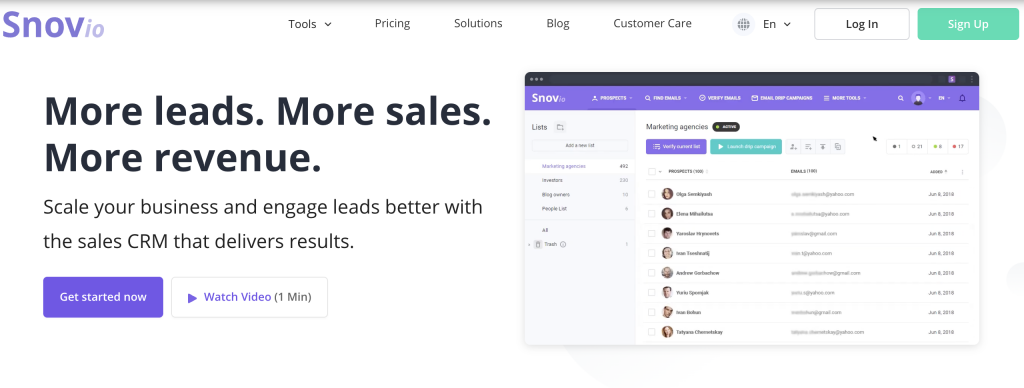1024x388 pixels.
Task: Click the Trash bin icon in sidebar
Action: coord(538,244)
